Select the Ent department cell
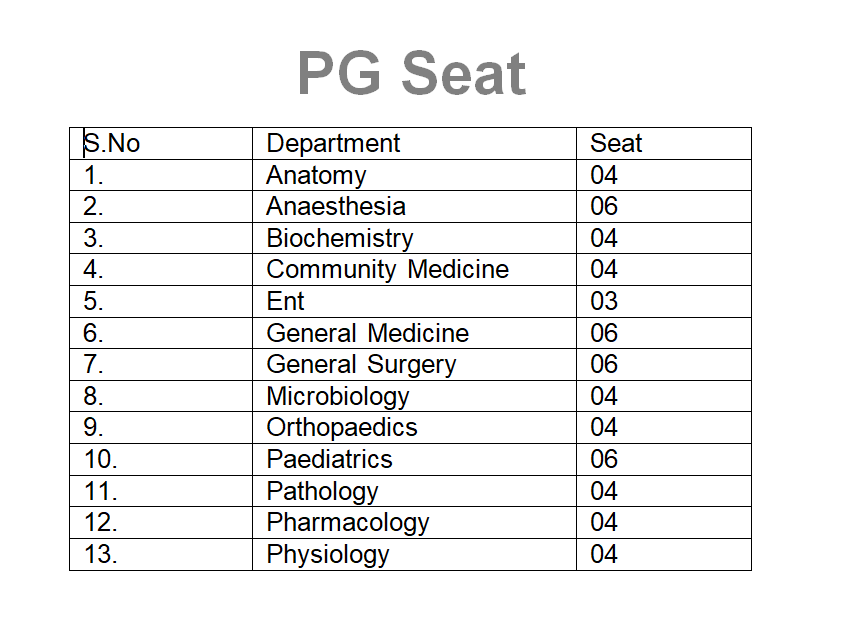This screenshot has width=843, height=636. click(x=285, y=302)
